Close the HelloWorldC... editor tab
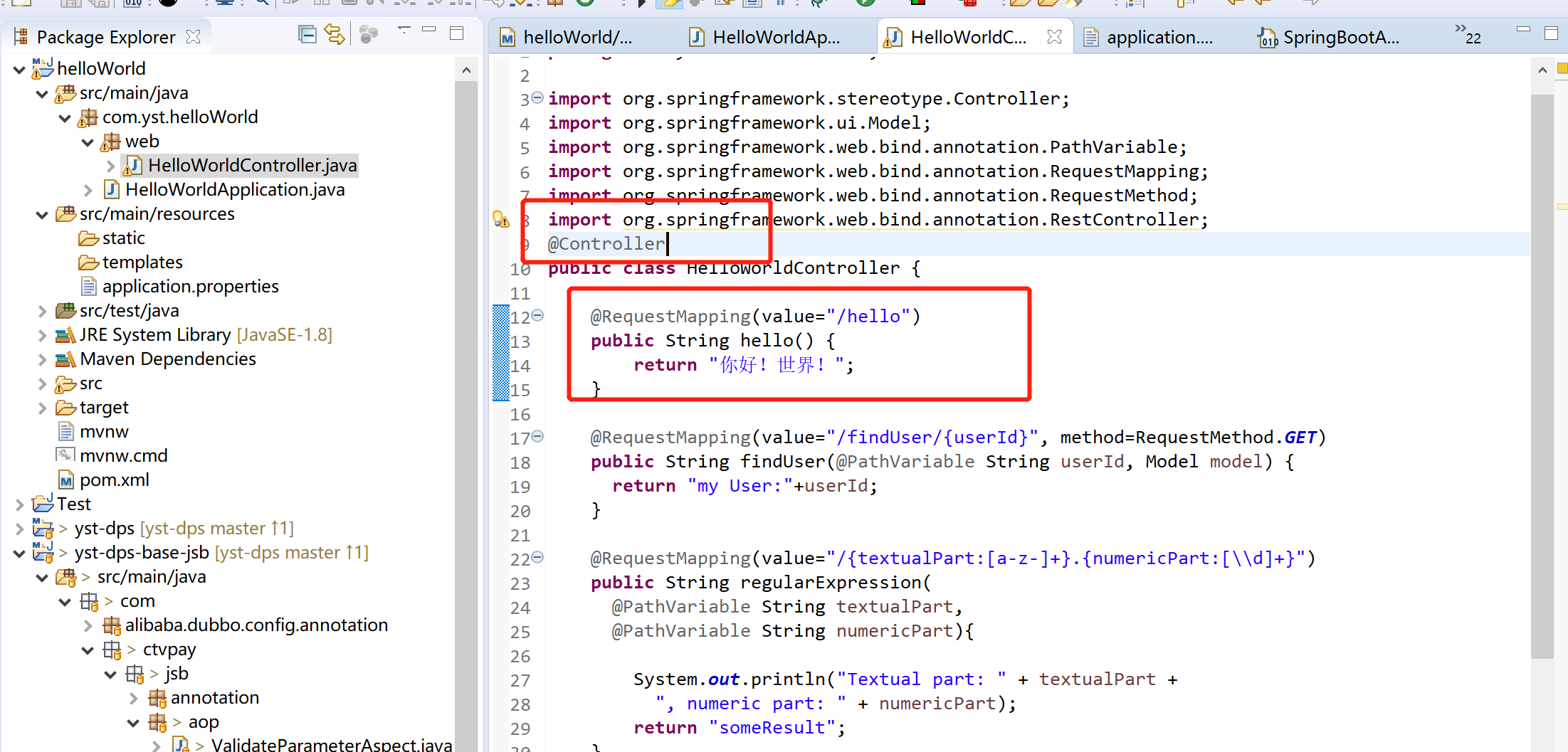1568x752 pixels. [x=1055, y=37]
